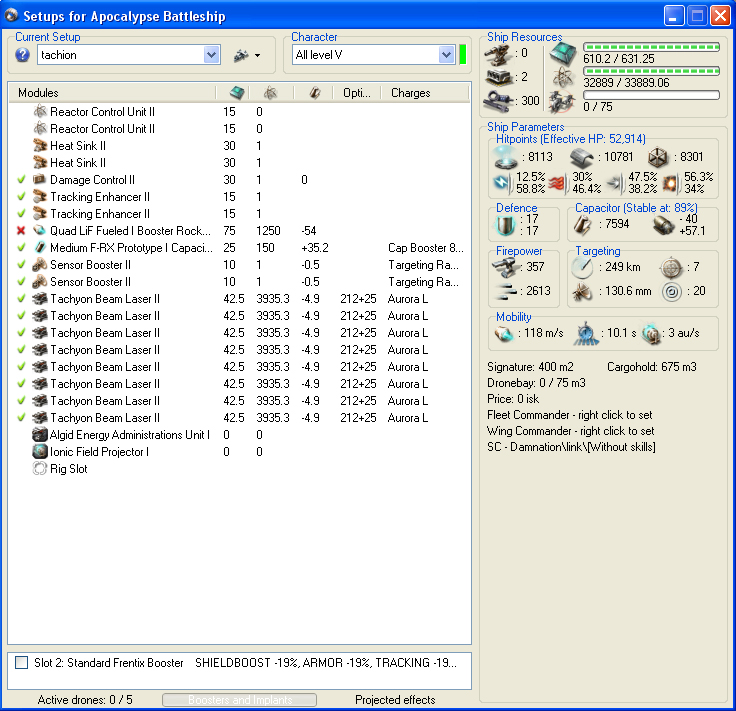Screen dimensions: 736x711
Task: Click the blue help question mark icon
Action: pyautogui.click(x=22, y=55)
